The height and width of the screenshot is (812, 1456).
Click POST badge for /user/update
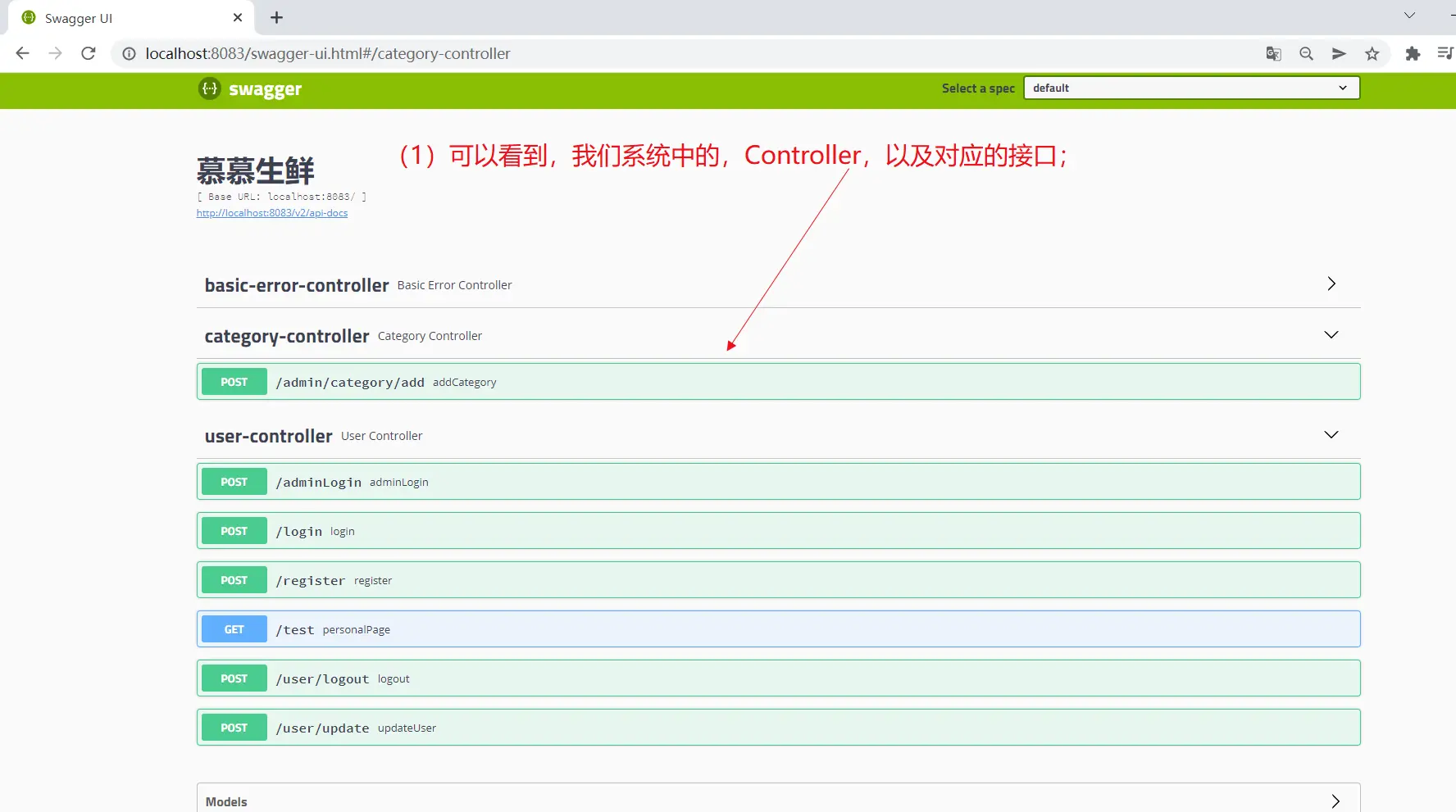[234, 728]
